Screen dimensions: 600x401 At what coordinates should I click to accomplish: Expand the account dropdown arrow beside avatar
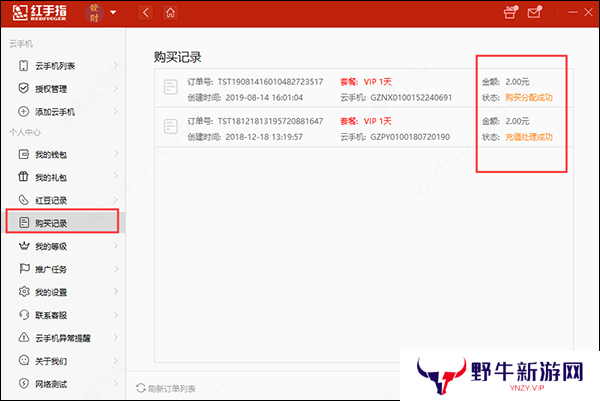click(x=113, y=12)
